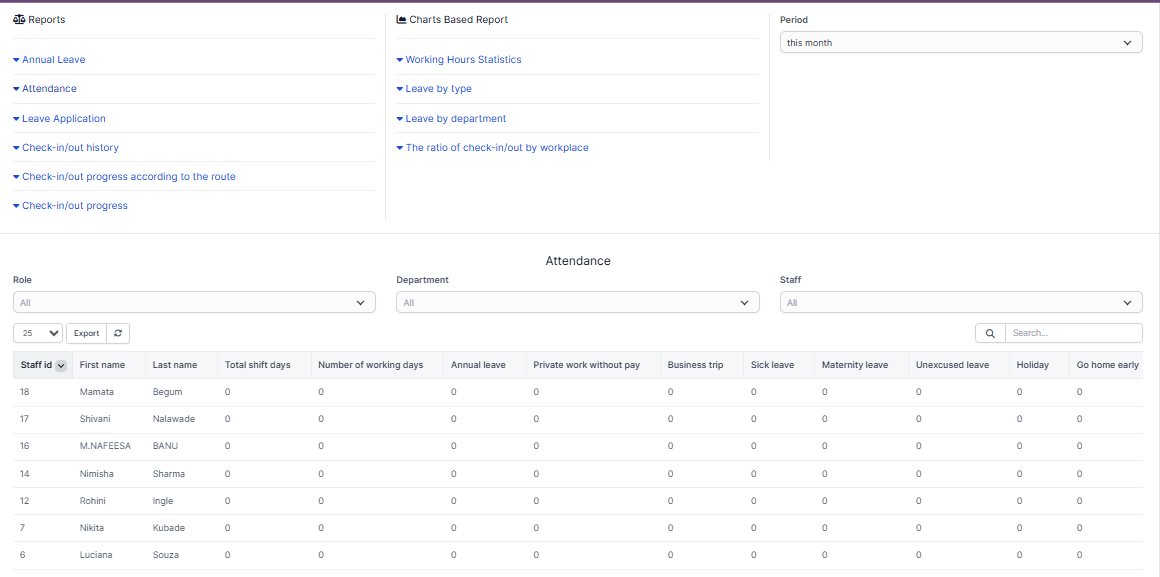The image size is (1160, 577).
Task: Open the Attendance report link
Action: (x=49, y=89)
